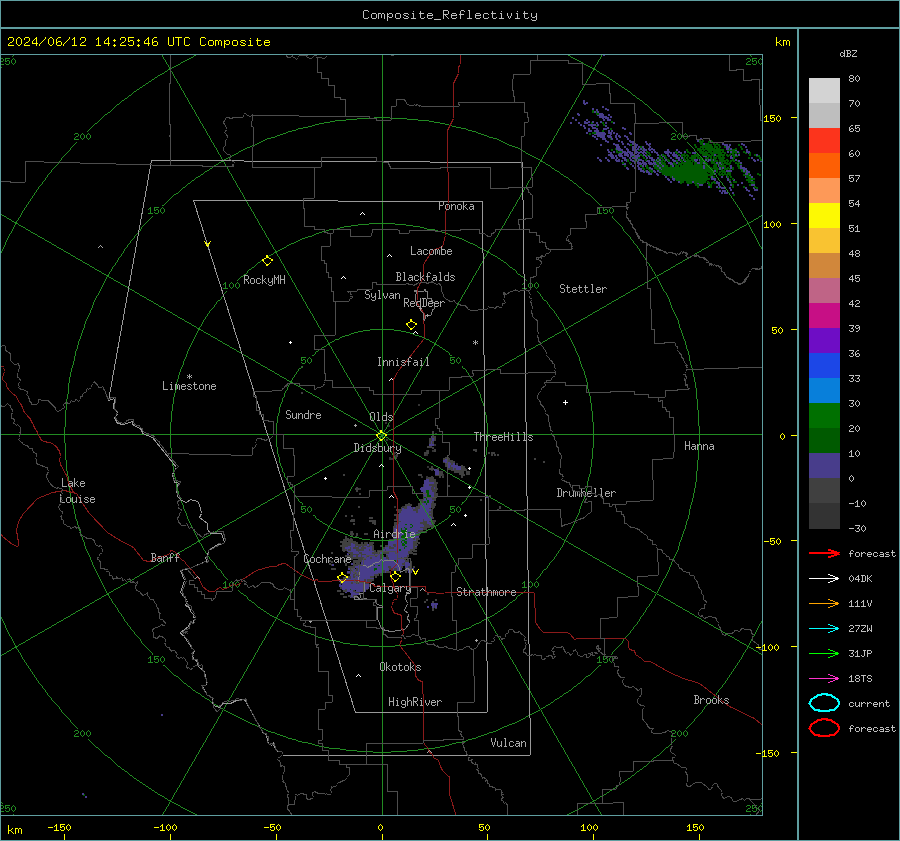Click the magenta 18TS arrow icon
This screenshot has height=841, width=900.
coord(824,679)
